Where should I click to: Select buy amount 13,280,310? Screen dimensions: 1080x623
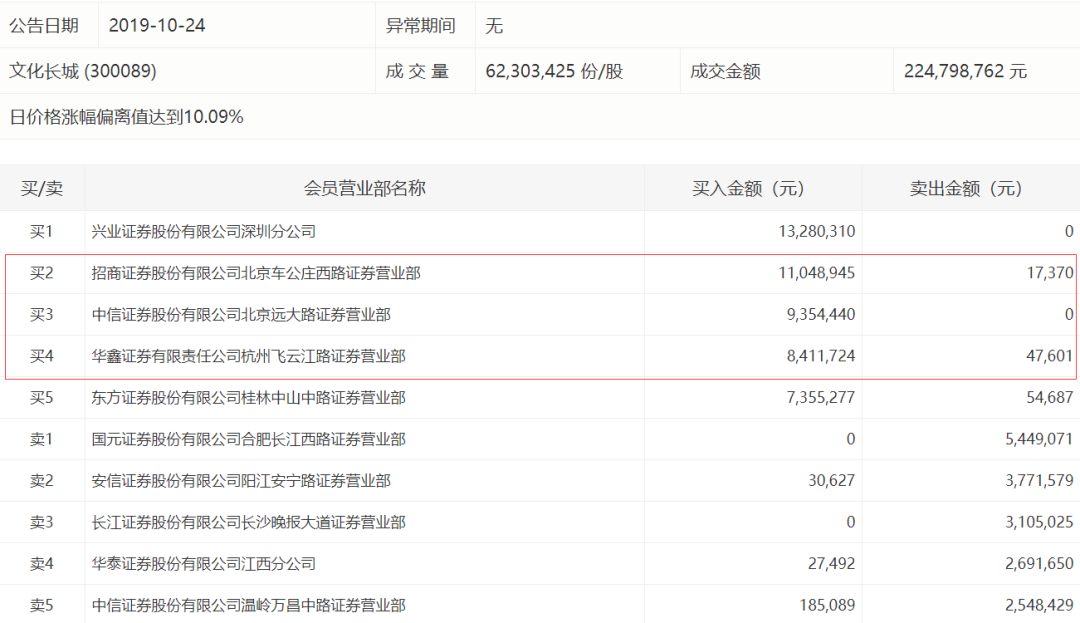point(816,231)
